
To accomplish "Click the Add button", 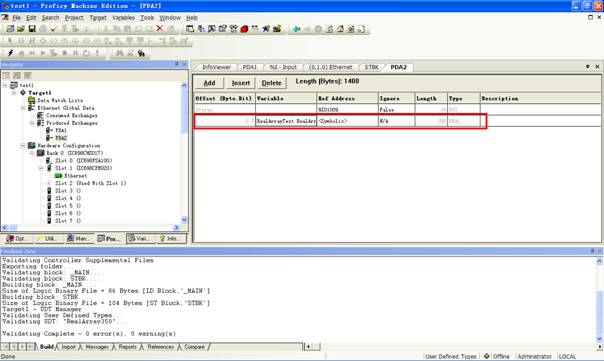I will click(209, 83).
